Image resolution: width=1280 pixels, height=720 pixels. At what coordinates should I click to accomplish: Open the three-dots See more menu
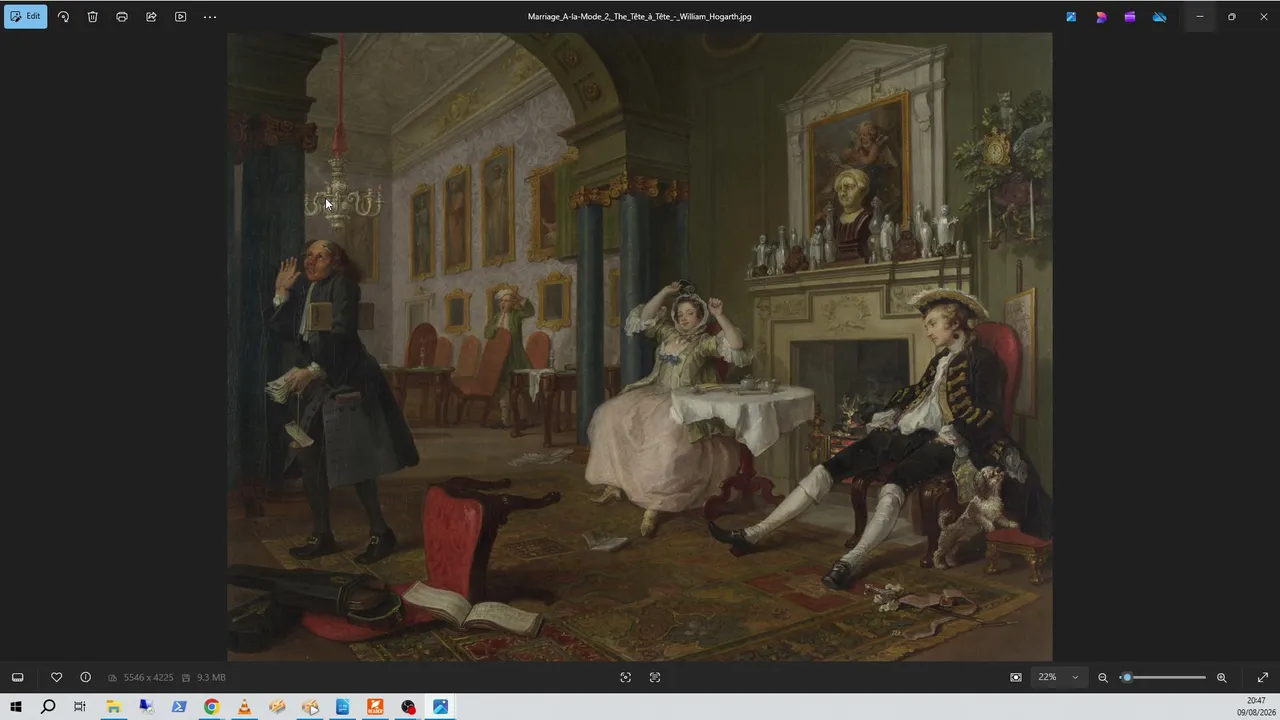click(210, 17)
